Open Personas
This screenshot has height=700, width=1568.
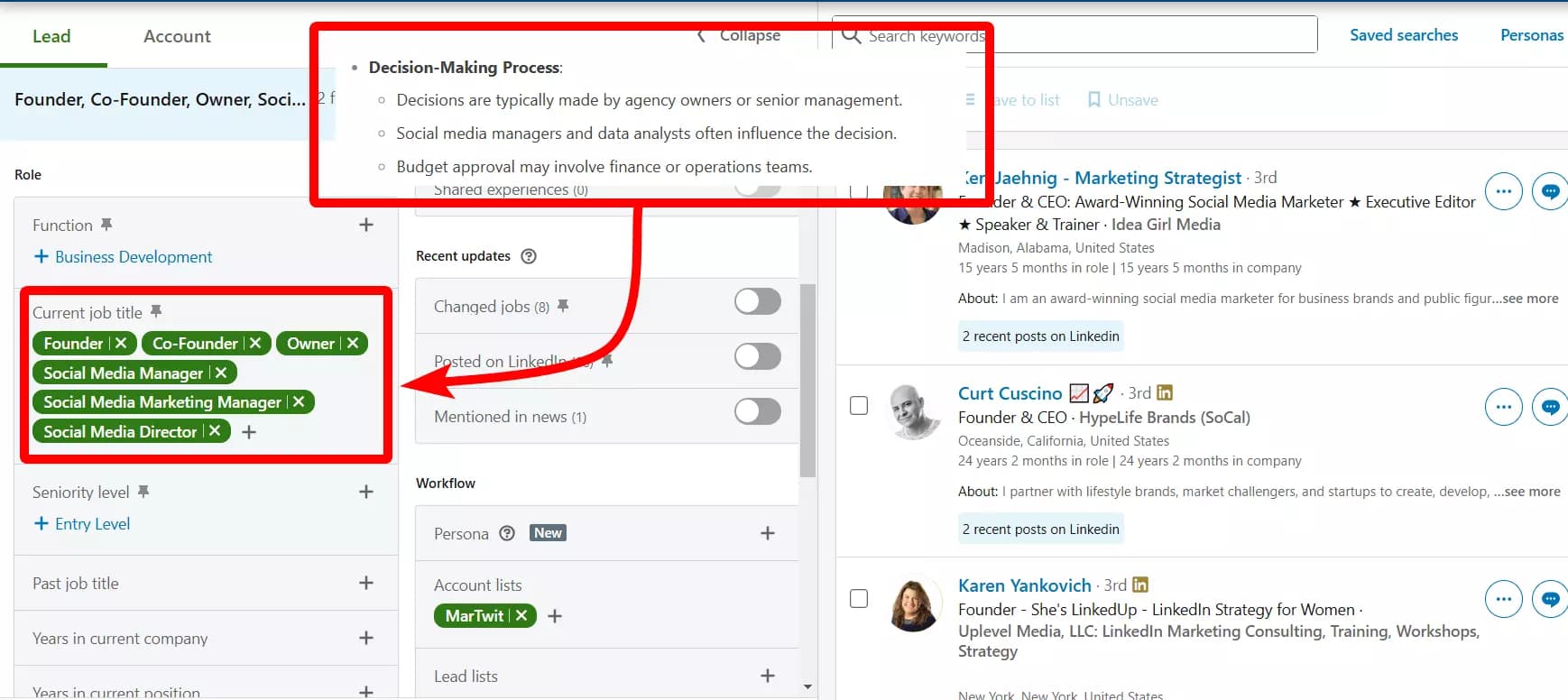coord(1532,35)
